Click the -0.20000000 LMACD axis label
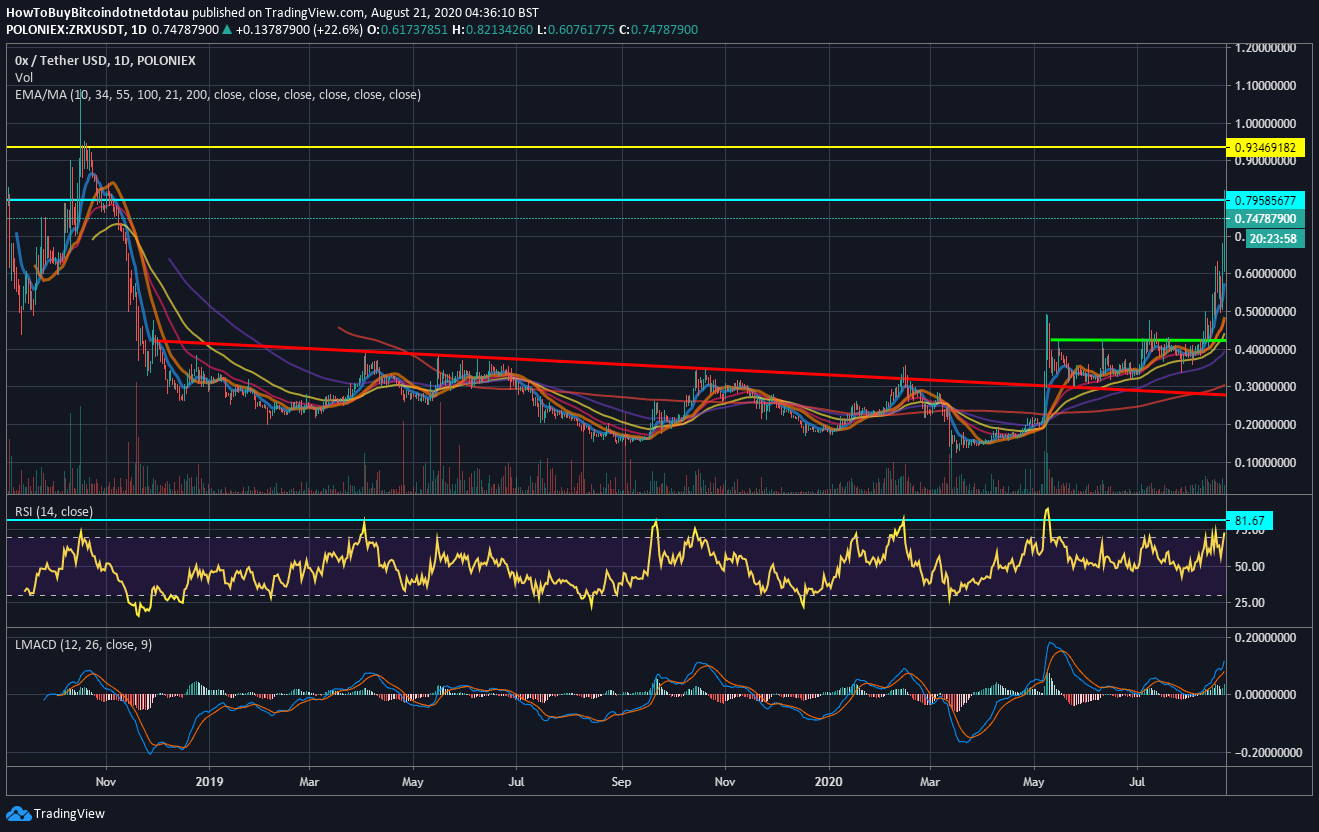This screenshot has width=1319, height=832. pyautogui.click(x=1267, y=752)
